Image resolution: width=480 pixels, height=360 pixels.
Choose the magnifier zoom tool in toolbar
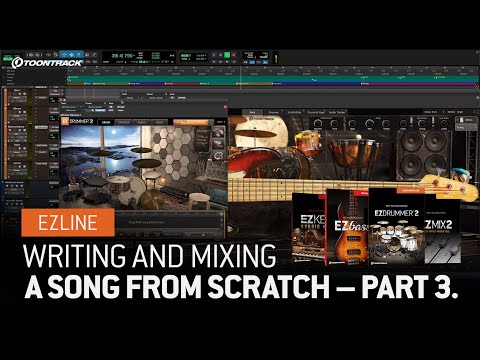coord(56,55)
